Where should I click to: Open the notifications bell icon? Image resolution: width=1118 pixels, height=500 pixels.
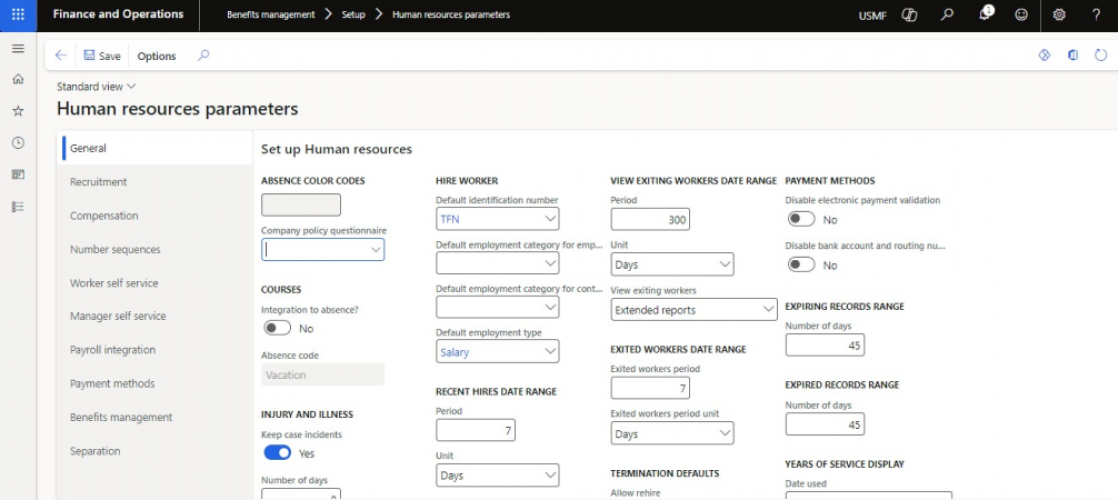986,14
